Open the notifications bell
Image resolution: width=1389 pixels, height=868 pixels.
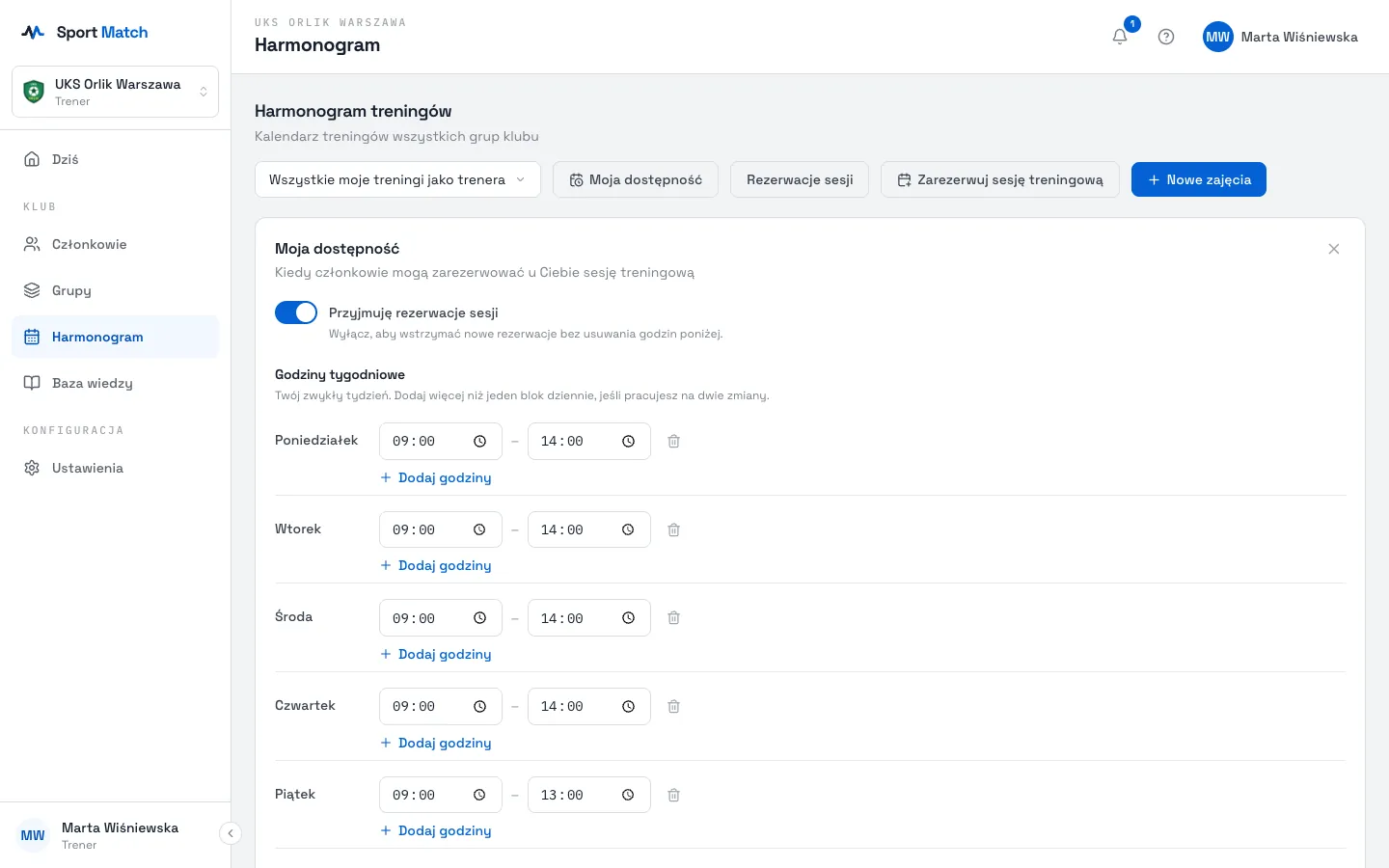tap(1120, 37)
